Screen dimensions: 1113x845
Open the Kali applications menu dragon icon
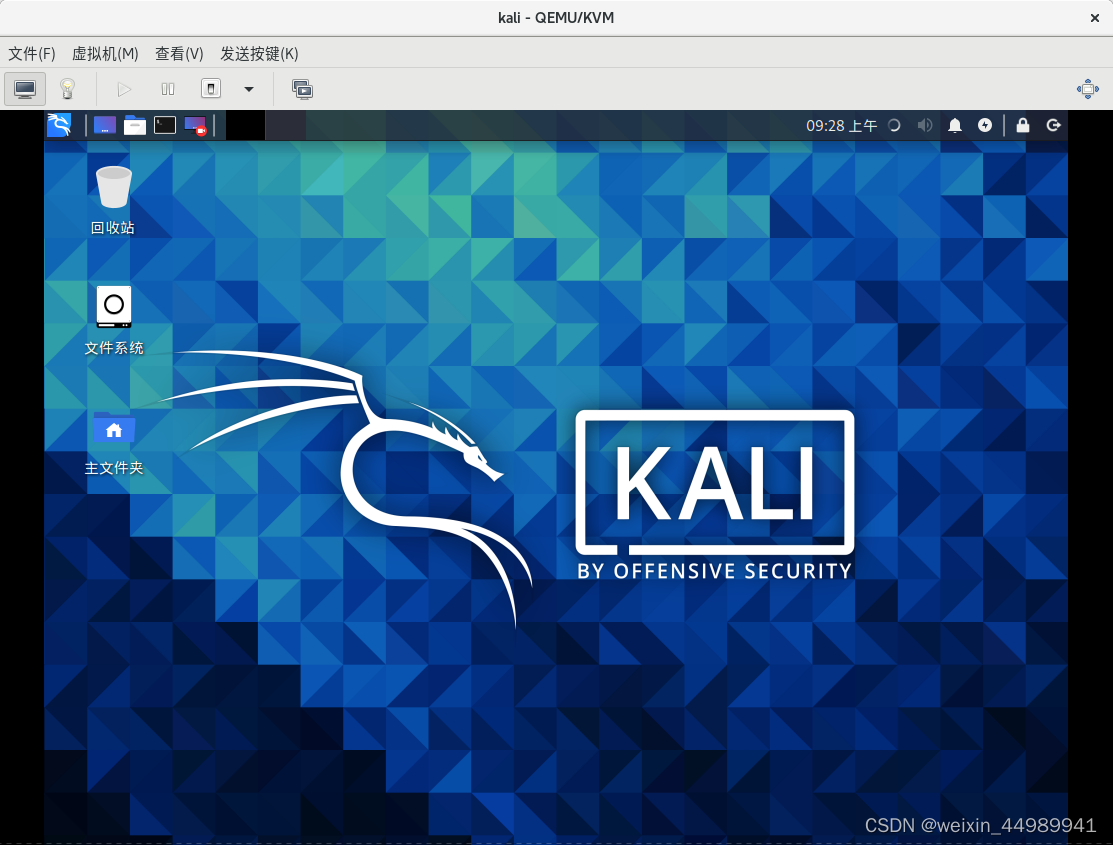tap(60, 125)
